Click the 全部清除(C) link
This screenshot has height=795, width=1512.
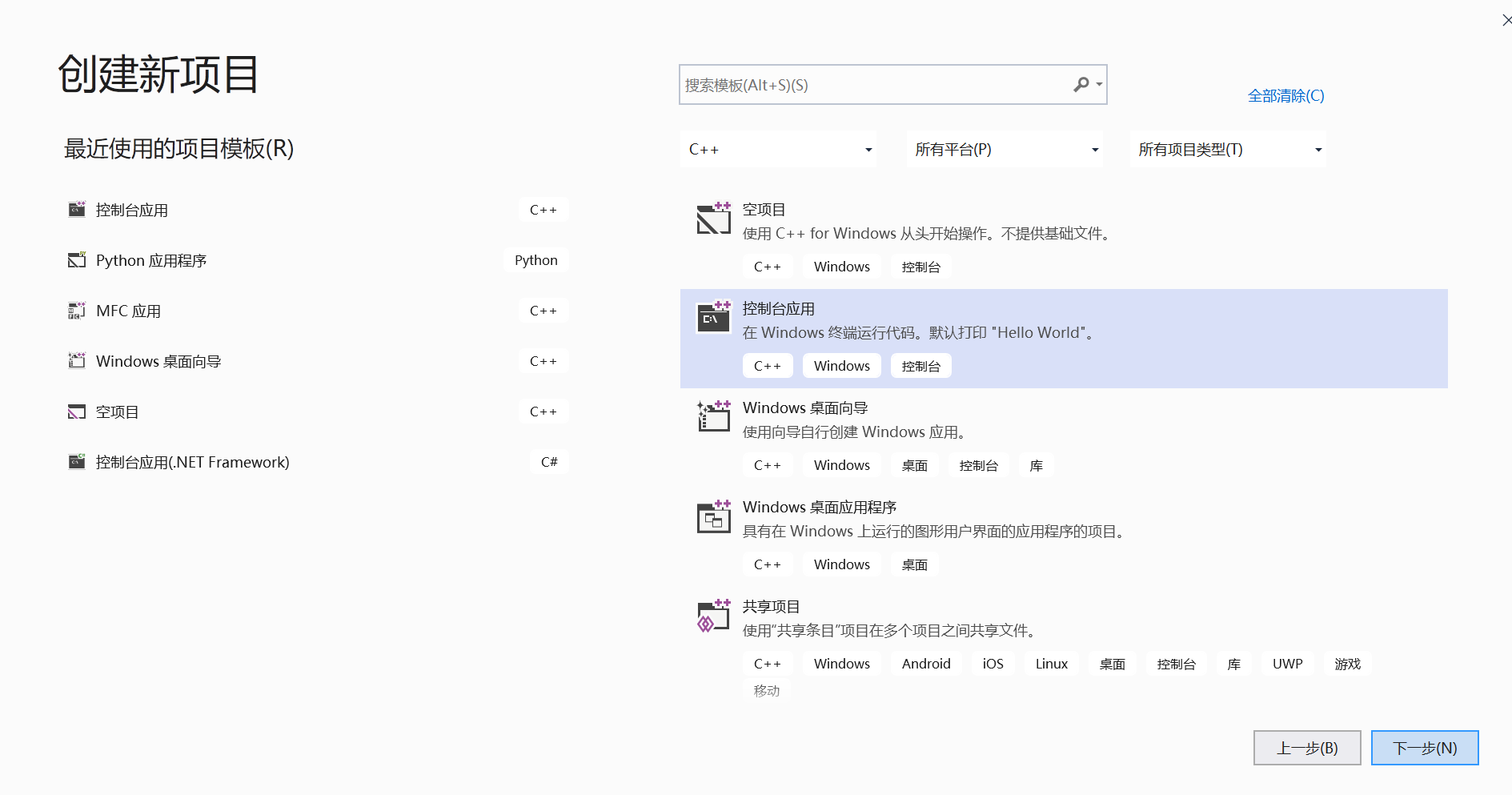pos(1285,95)
